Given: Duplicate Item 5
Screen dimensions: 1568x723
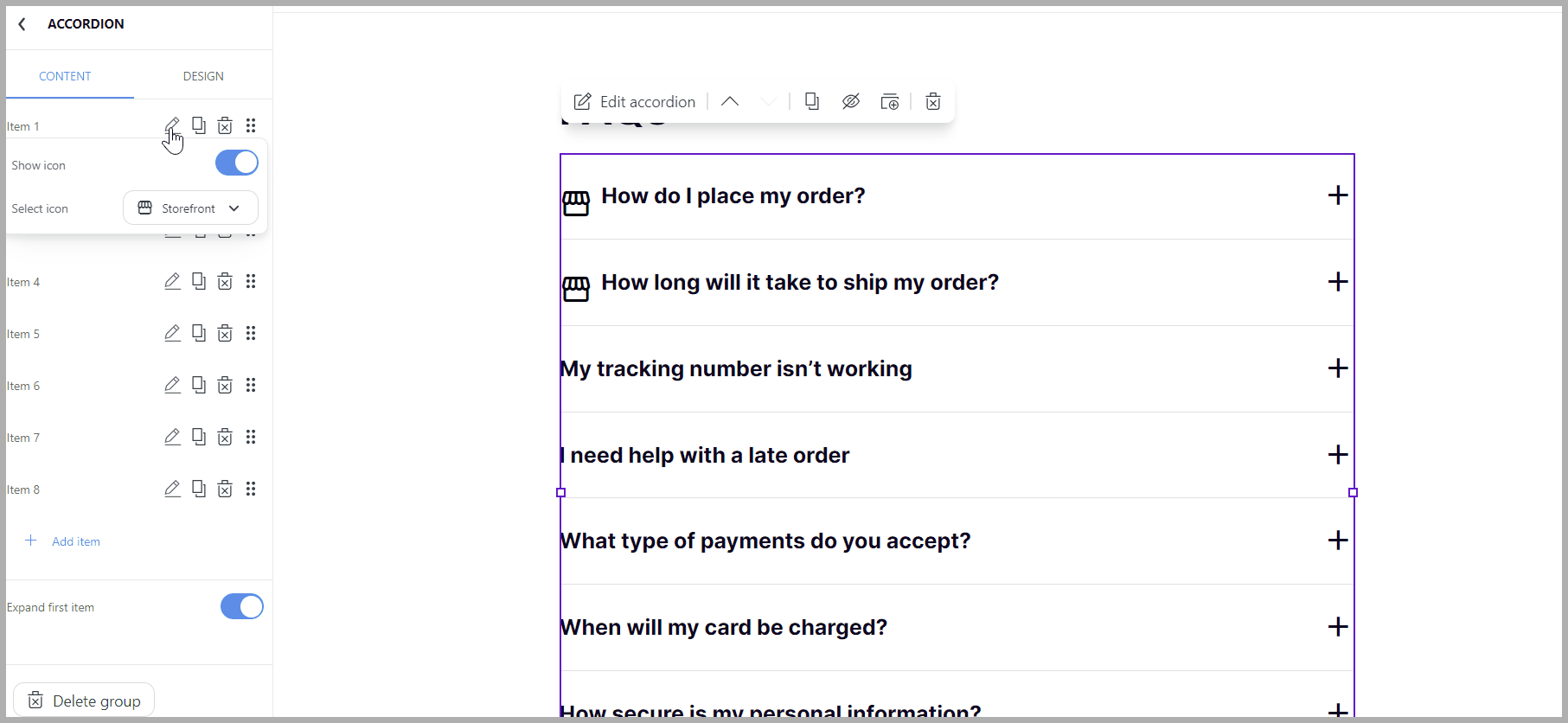Looking at the screenshot, I should tap(199, 333).
